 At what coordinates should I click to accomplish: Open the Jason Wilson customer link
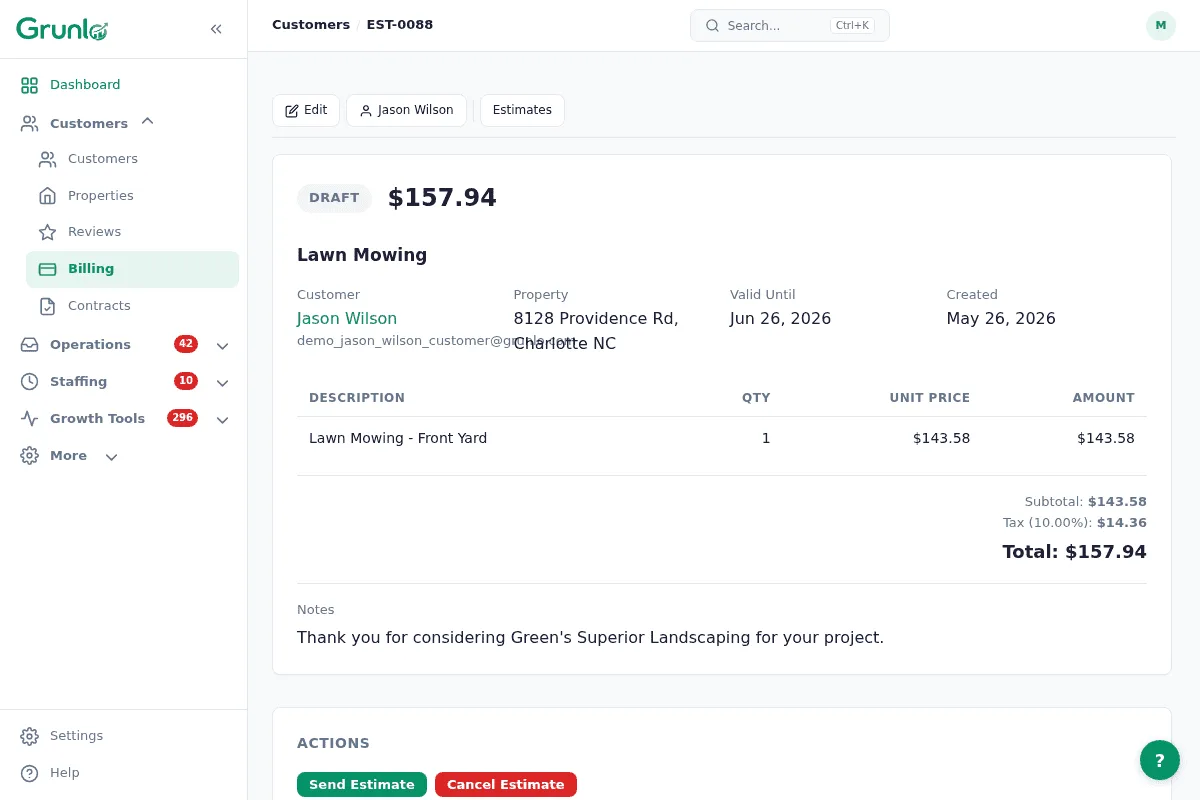[x=347, y=319]
